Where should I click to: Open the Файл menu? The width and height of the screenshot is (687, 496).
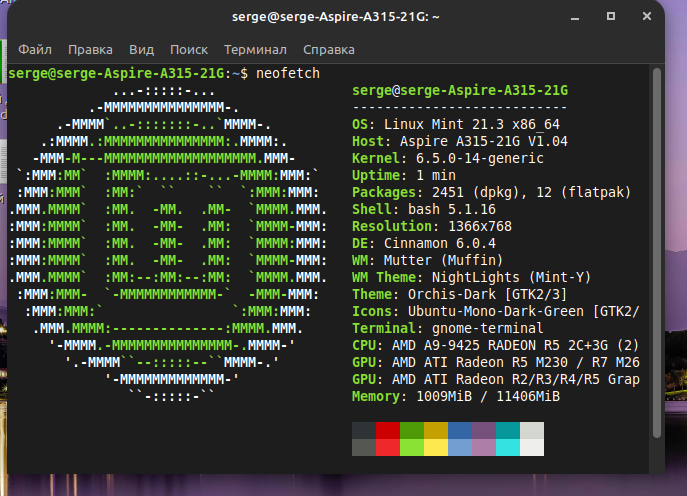[x=35, y=50]
